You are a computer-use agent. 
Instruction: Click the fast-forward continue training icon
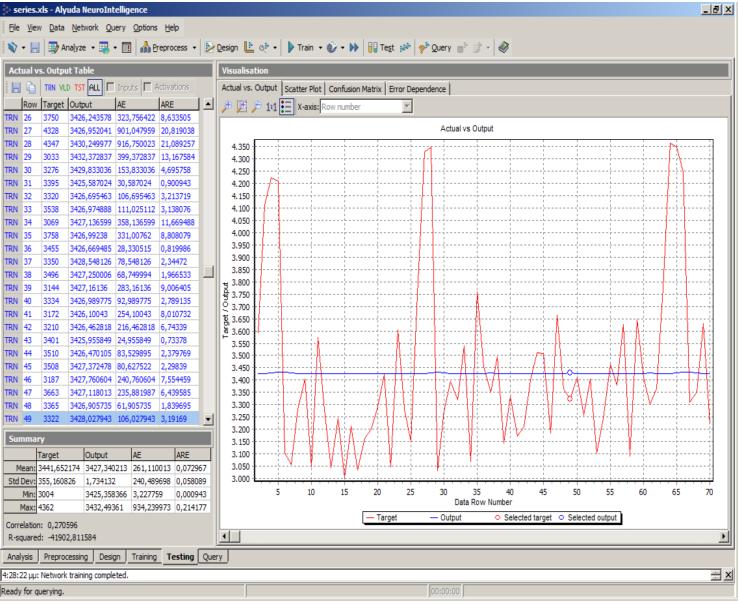click(x=354, y=47)
